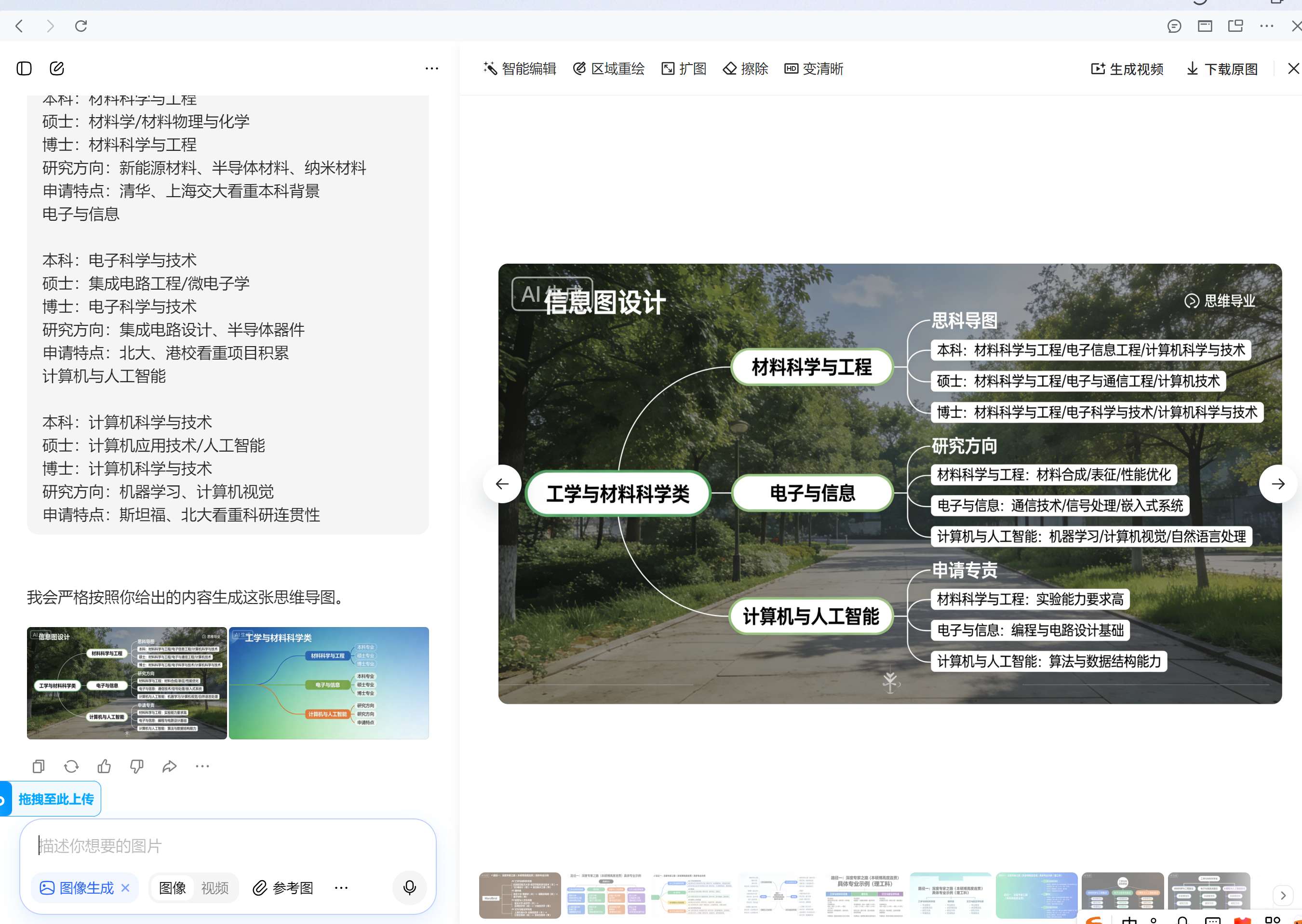1302x924 pixels.
Task: Start a new chat with edit icon
Action: coord(57,69)
